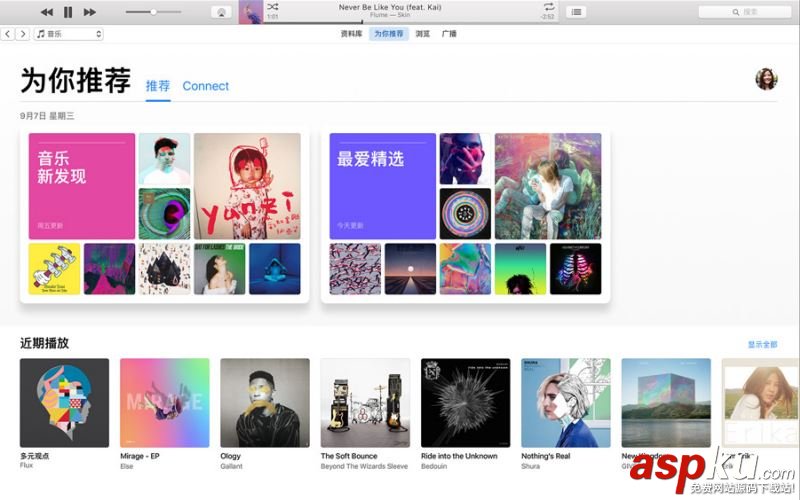Screen dimensions: 800x500
Task: Click the artist name Bedouin
Action: tap(434, 466)
